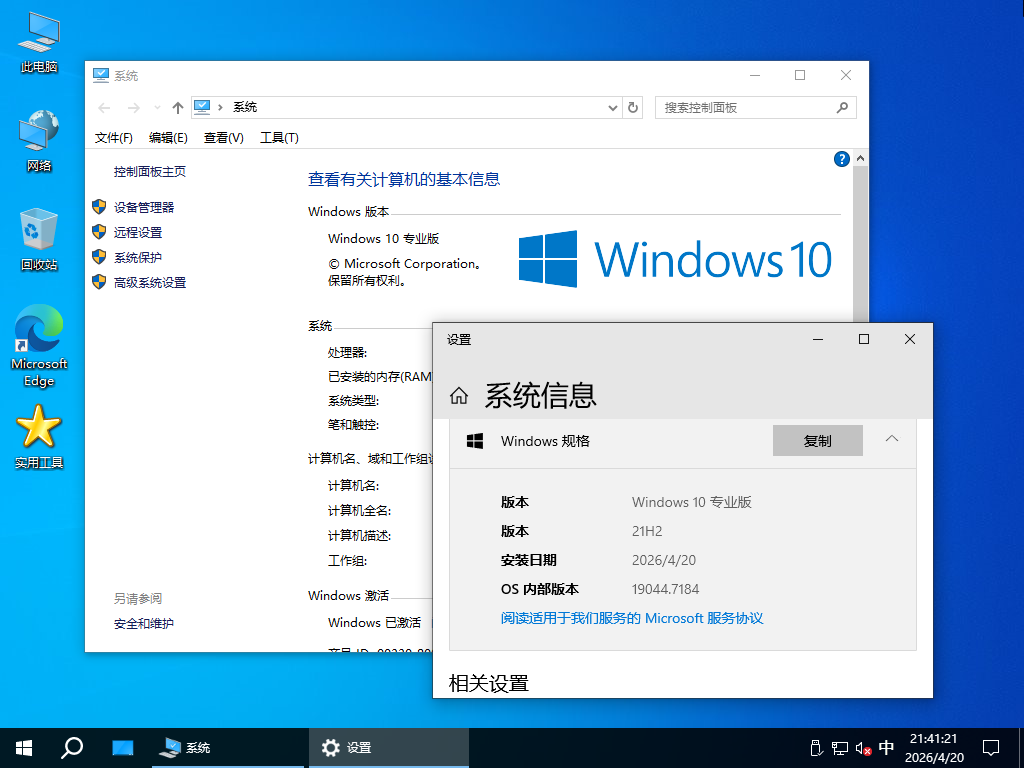The height and width of the screenshot is (768, 1024).
Task: Click the scroll-up arrow in 系统 window
Action: [861, 159]
